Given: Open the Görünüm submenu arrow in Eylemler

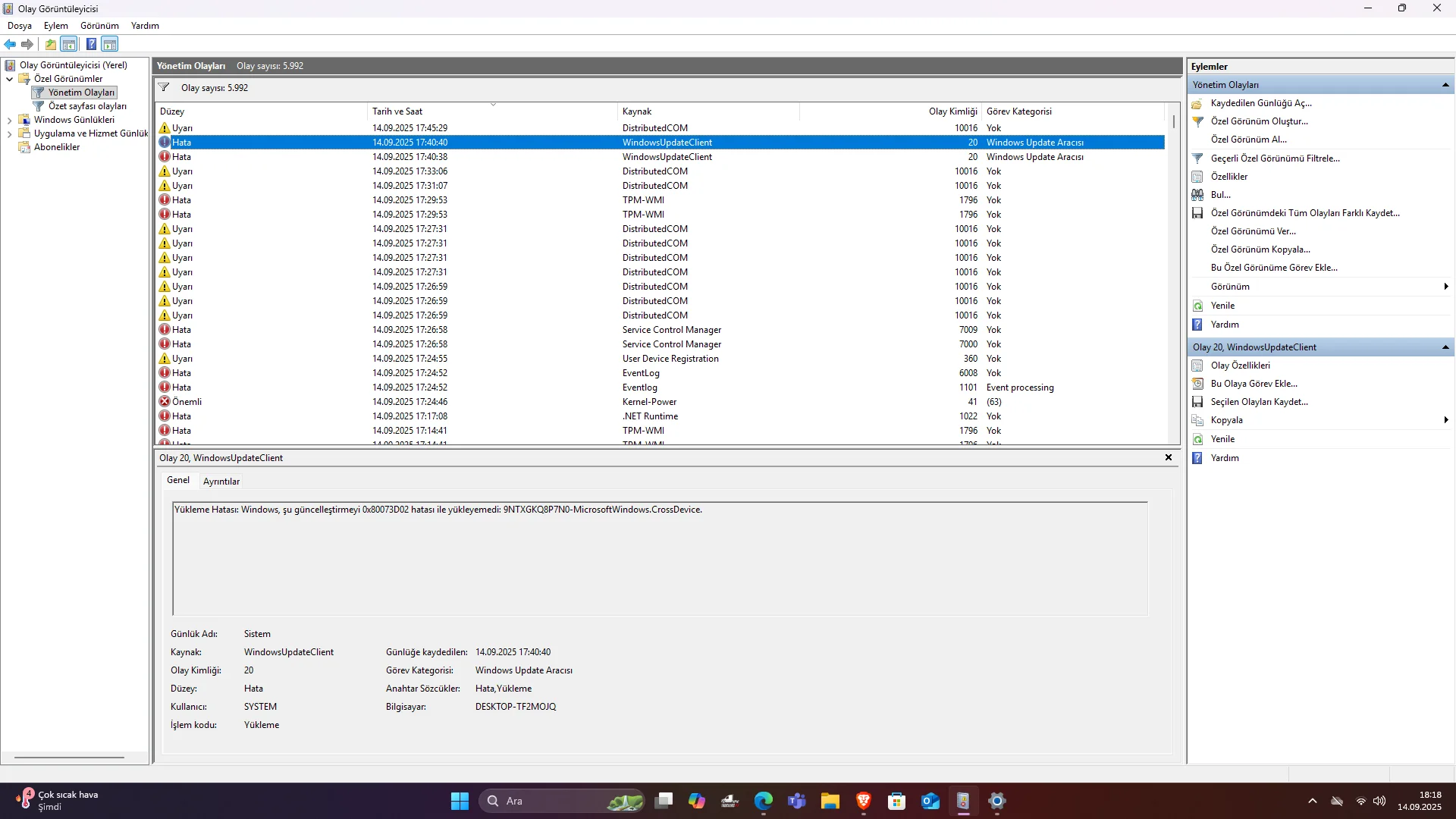Looking at the screenshot, I should point(1446,287).
